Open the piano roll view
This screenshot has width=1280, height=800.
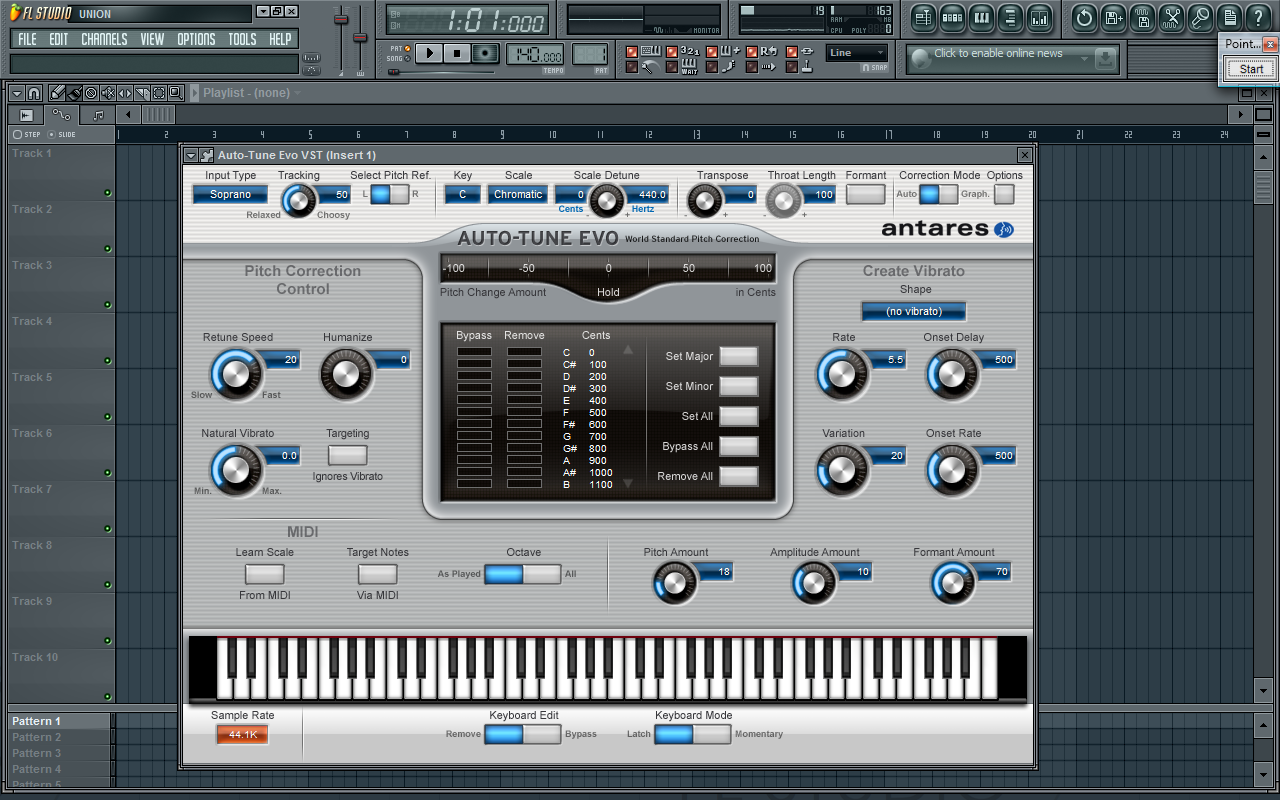(x=981, y=17)
